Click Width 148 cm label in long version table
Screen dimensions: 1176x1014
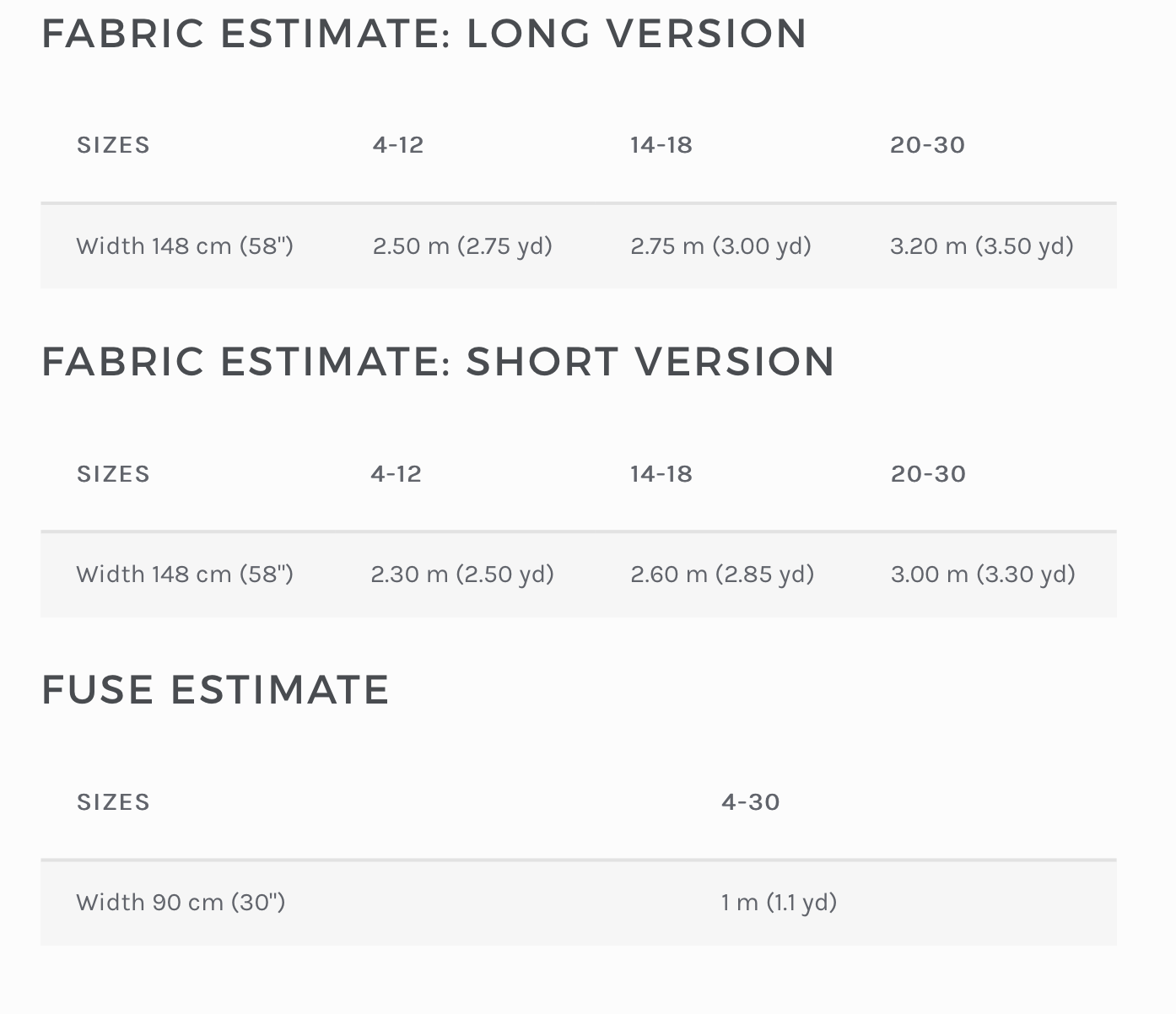(x=185, y=246)
